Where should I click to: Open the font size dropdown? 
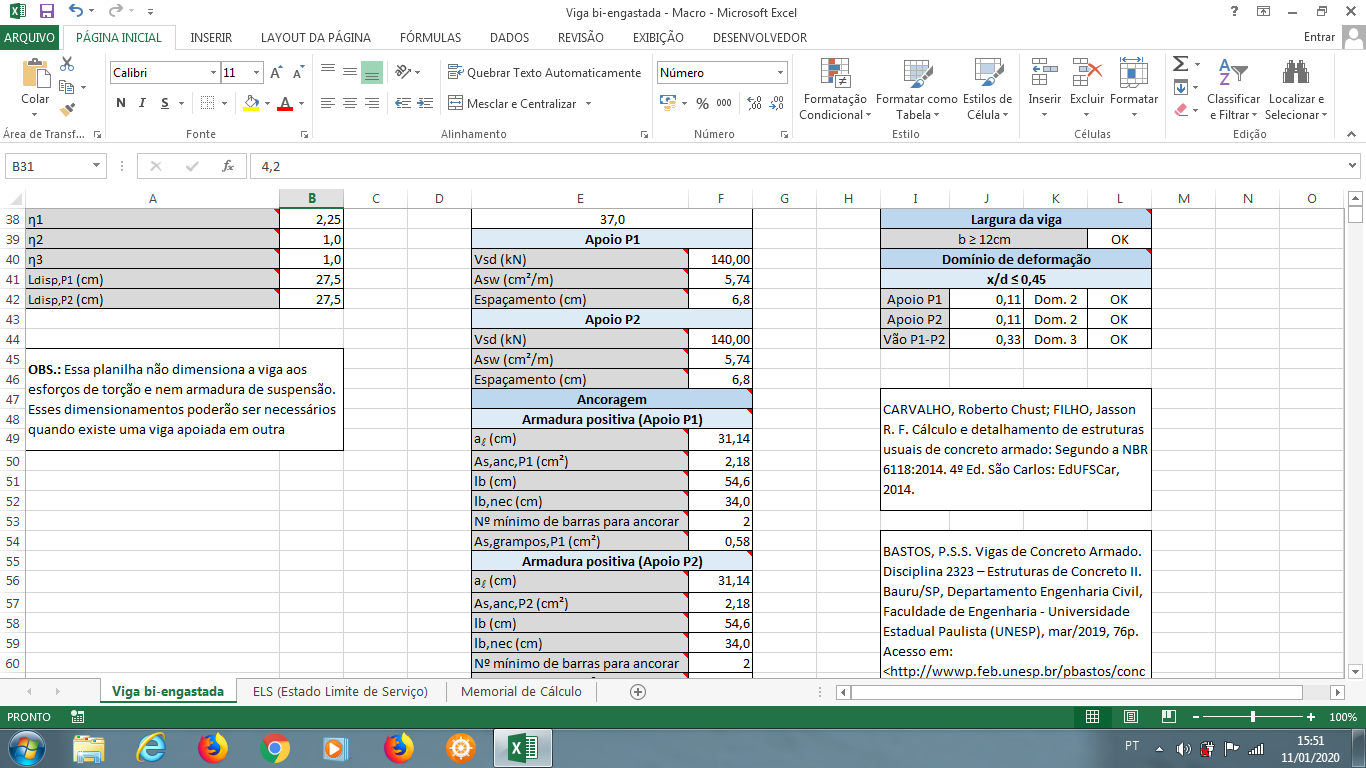(x=257, y=73)
